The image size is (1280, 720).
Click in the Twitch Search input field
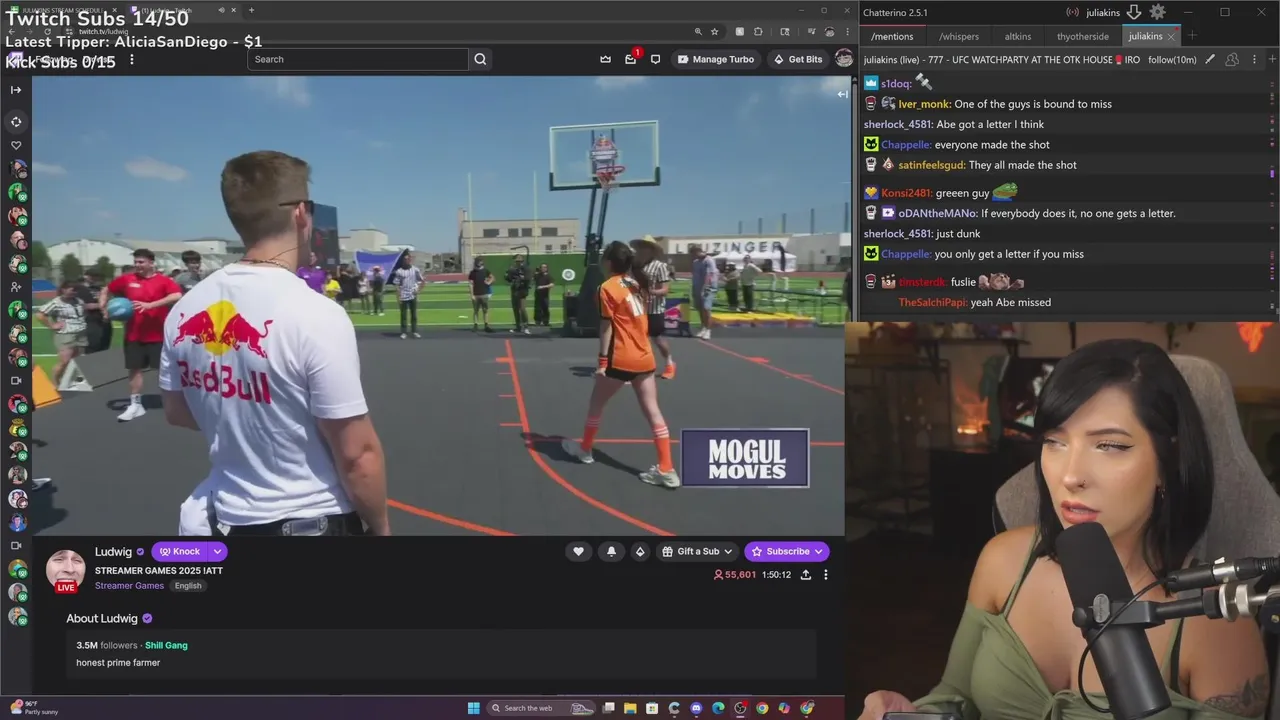click(x=358, y=59)
